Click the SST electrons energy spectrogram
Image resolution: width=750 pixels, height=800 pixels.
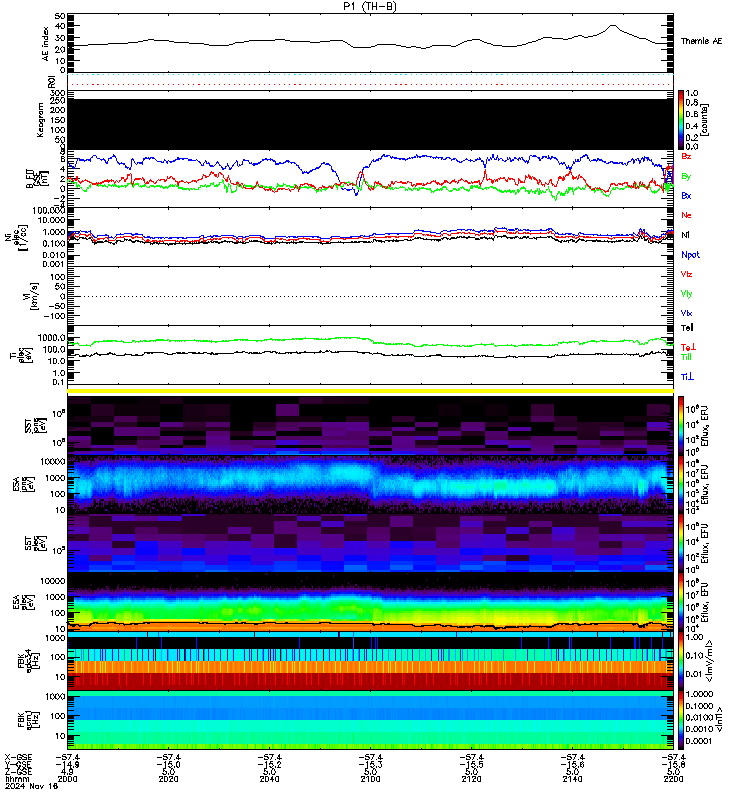[x=370, y=543]
